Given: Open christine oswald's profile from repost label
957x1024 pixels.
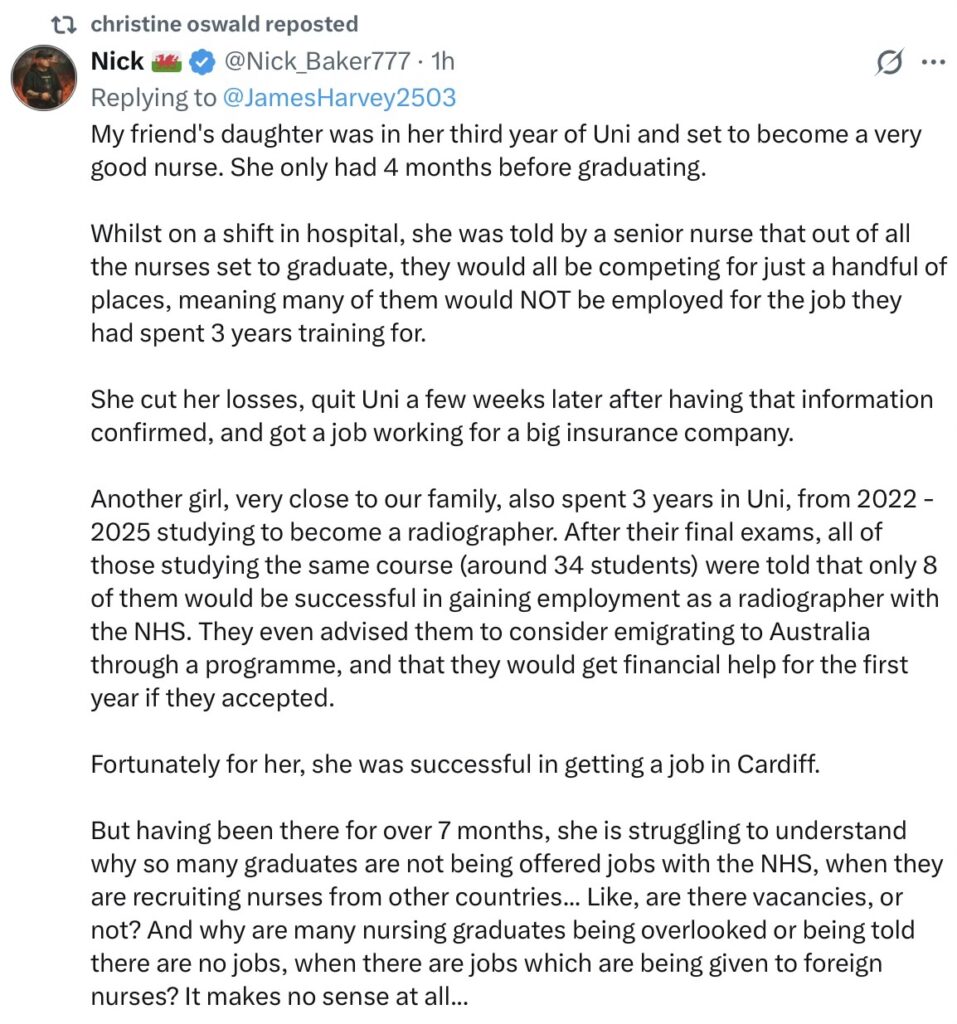Looking at the screenshot, I should [223, 24].
